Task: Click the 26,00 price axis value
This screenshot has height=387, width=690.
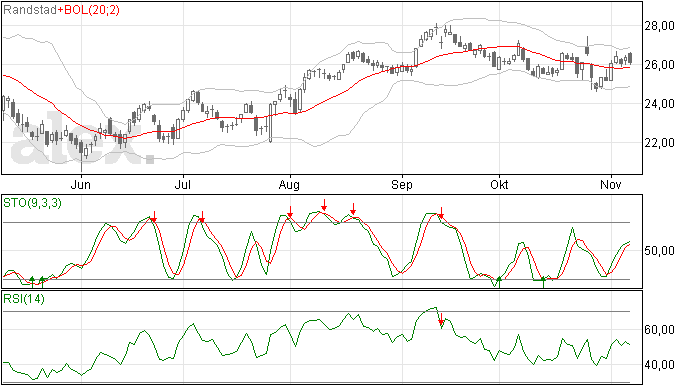Action: point(659,65)
